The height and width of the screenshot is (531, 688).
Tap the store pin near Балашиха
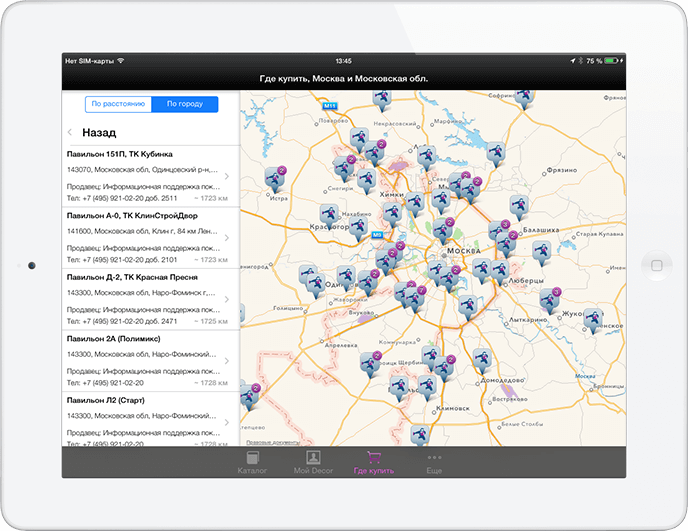point(517,208)
